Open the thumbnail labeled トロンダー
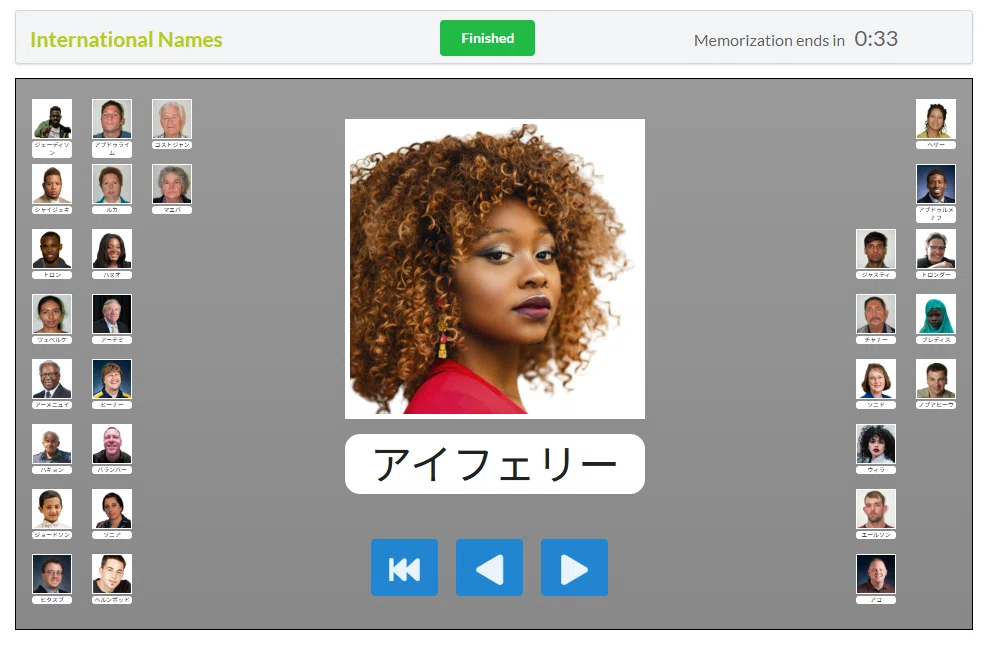 coord(936,249)
